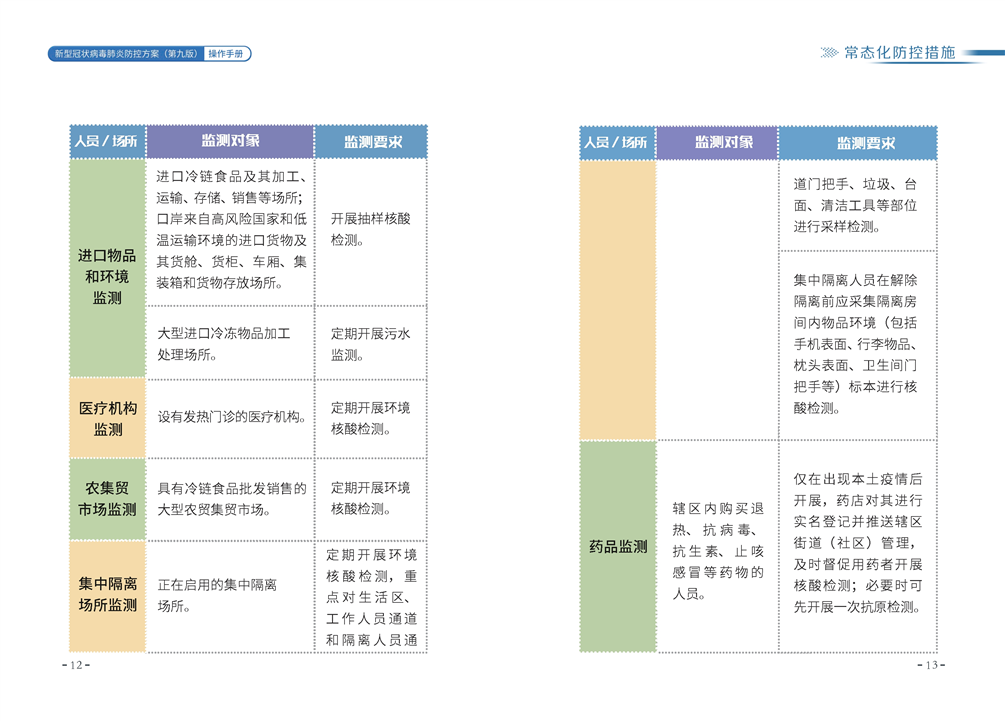Screen dimensions: 1005x721
Task: Click the green 进口物品和环境监测 category cell
Action: click(x=107, y=268)
